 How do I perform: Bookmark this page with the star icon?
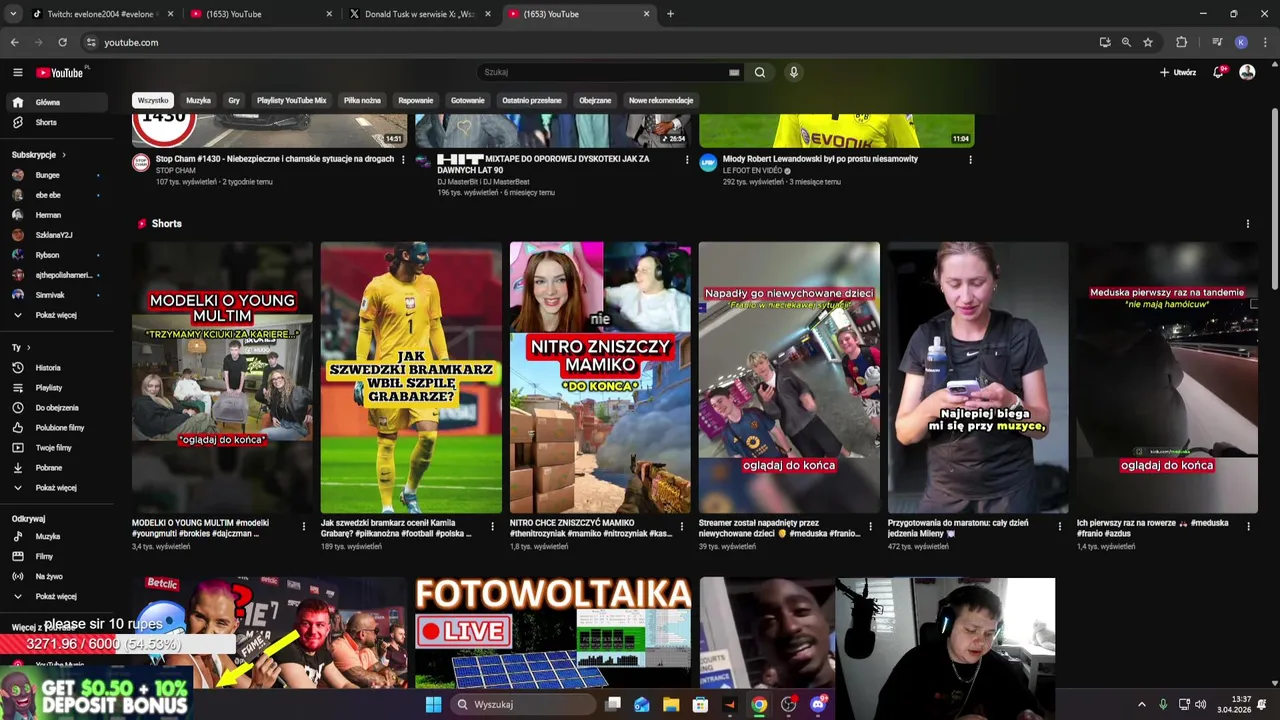tap(1148, 42)
